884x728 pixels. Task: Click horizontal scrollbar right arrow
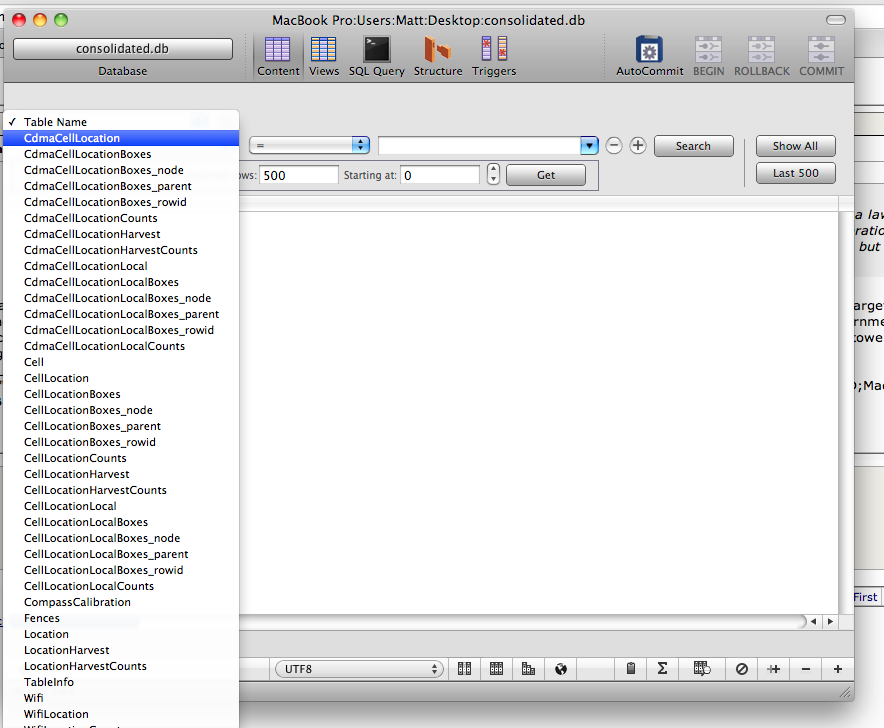[830, 621]
